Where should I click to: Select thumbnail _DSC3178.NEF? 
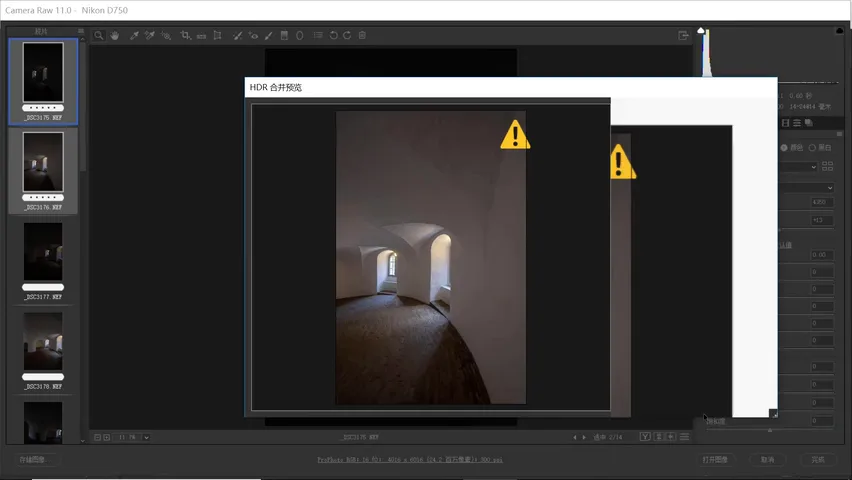tap(43, 351)
